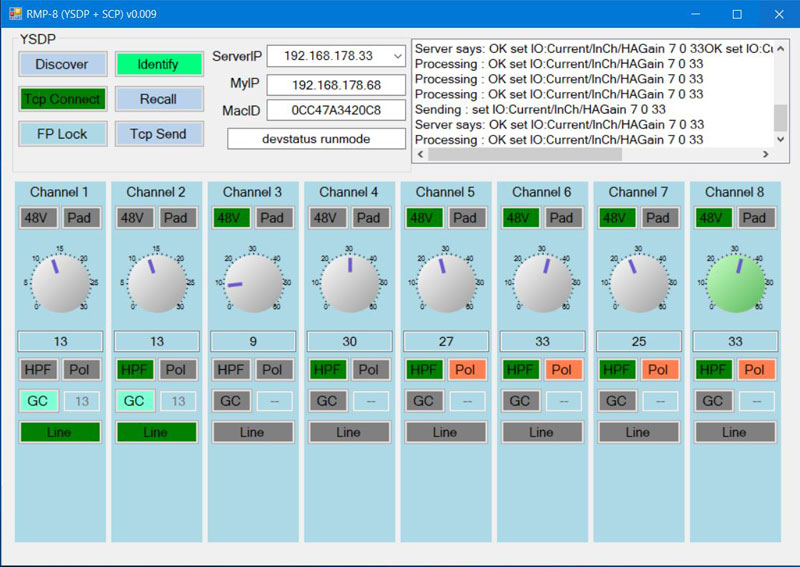Viewport: 800px width, 567px height.
Task: Disable Line input on Channel 2
Action: [x=157, y=433]
